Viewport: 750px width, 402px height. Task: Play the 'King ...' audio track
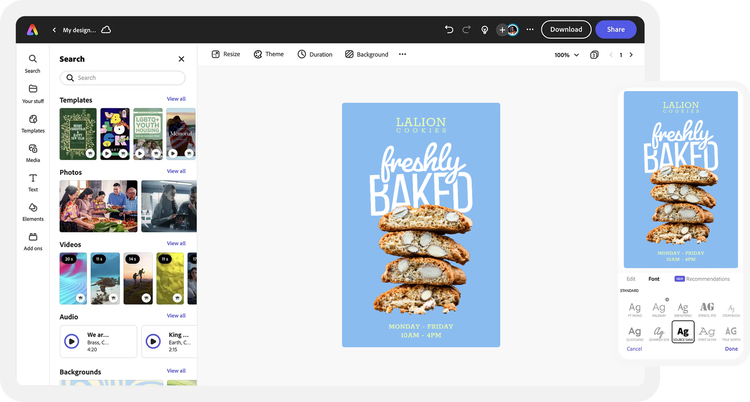[153, 341]
